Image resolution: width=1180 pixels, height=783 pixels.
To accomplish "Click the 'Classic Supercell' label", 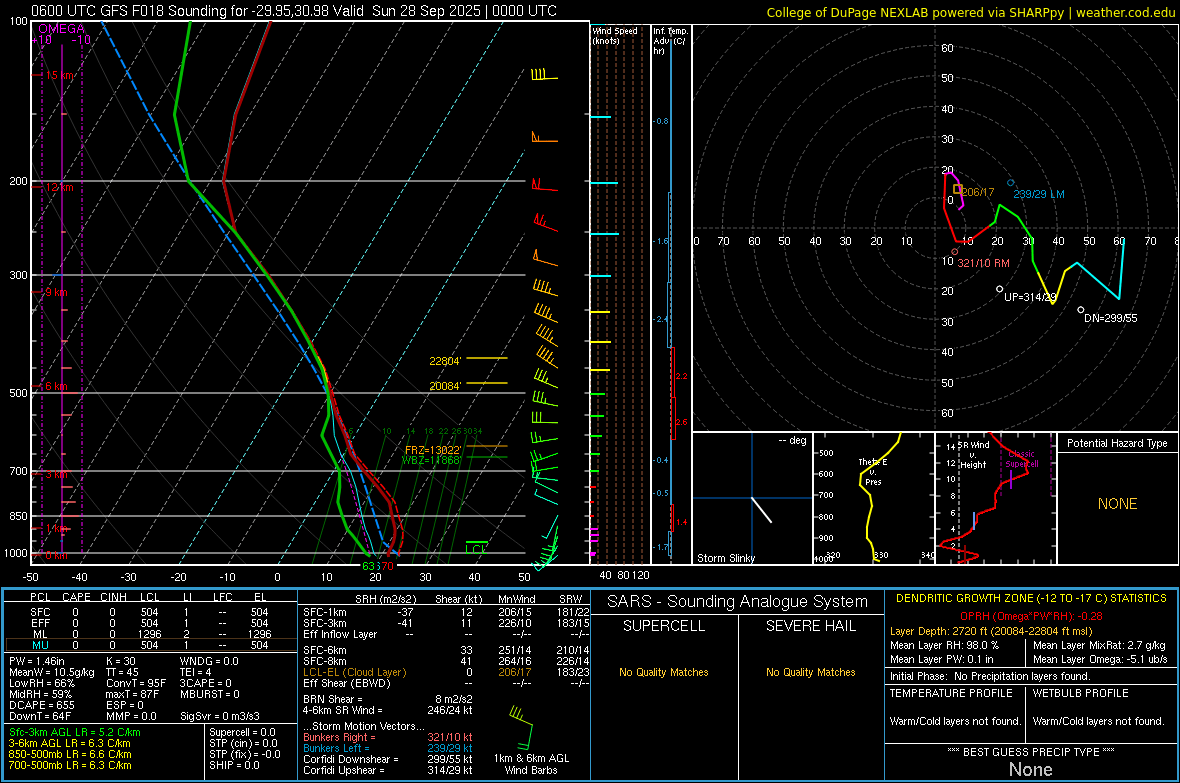I will [x=1021, y=459].
